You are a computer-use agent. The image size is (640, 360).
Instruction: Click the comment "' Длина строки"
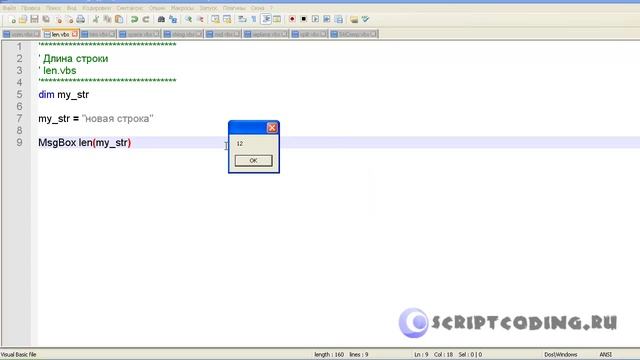(x=73, y=59)
